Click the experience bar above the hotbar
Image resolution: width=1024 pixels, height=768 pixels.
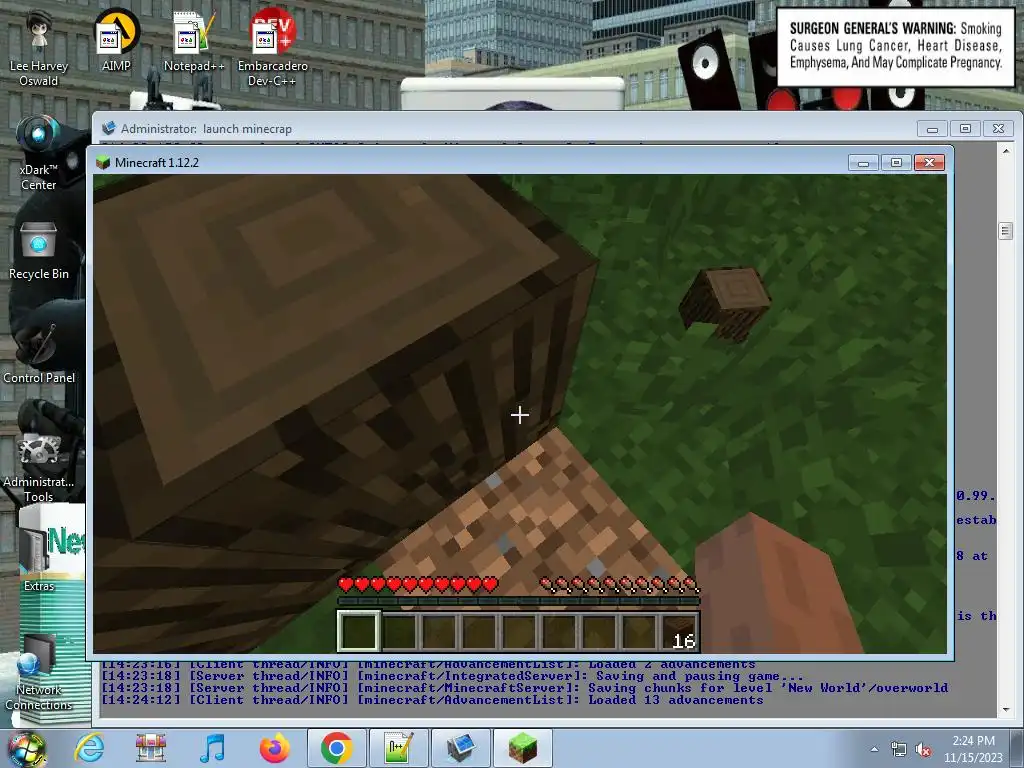pyautogui.click(x=519, y=601)
